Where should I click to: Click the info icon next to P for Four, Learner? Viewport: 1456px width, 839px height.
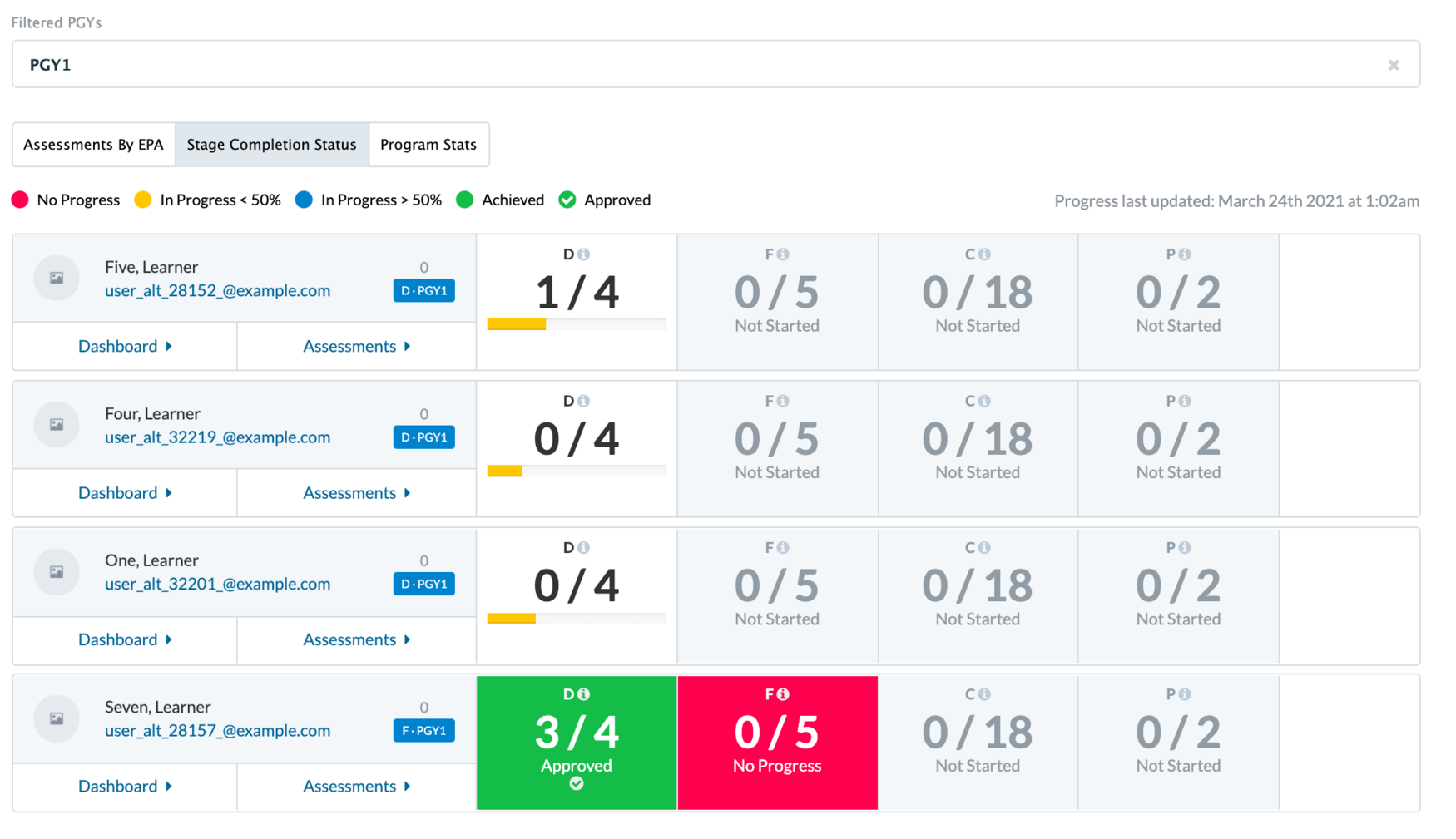coord(1185,401)
